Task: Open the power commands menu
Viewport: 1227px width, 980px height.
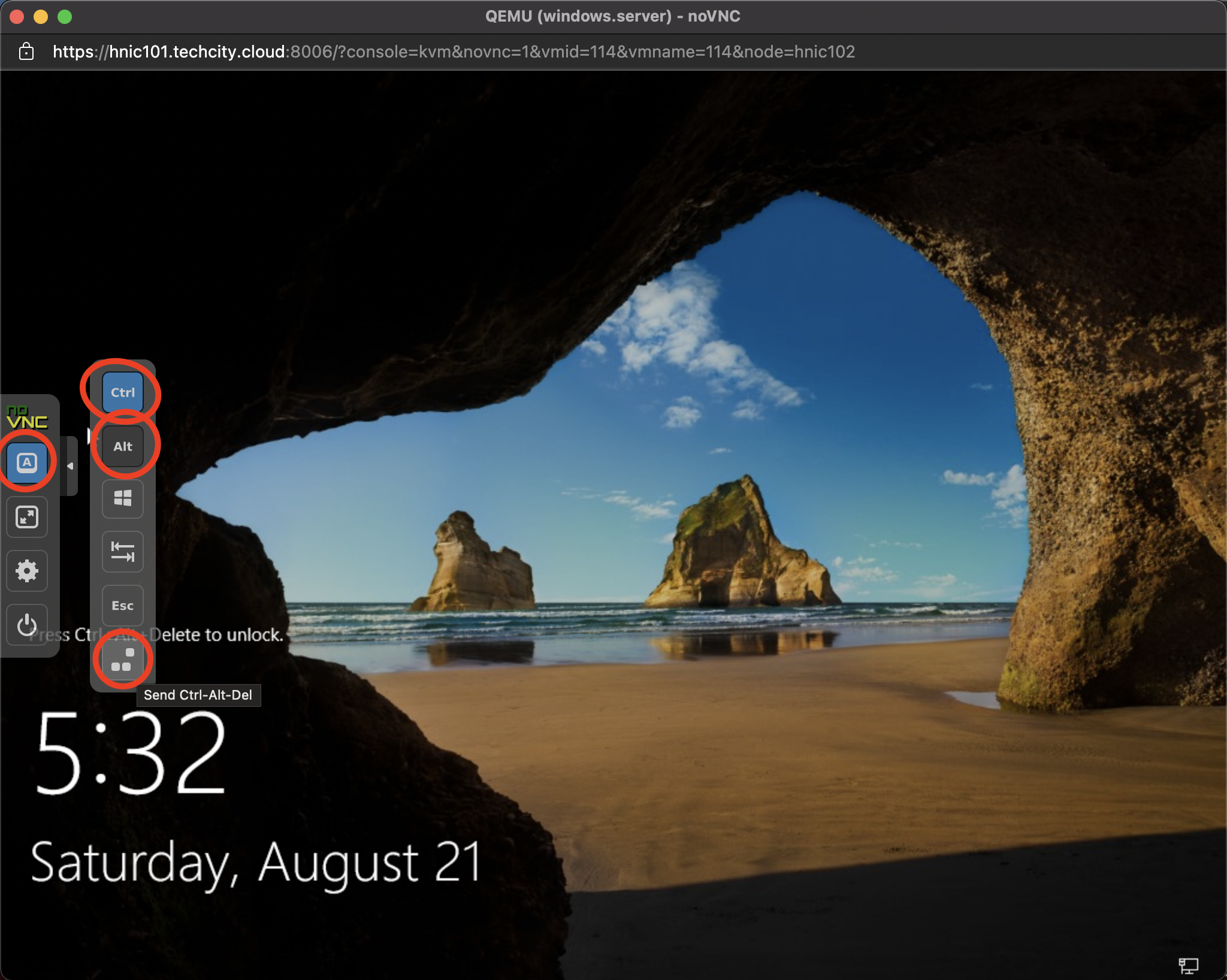Action: point(27,625)
